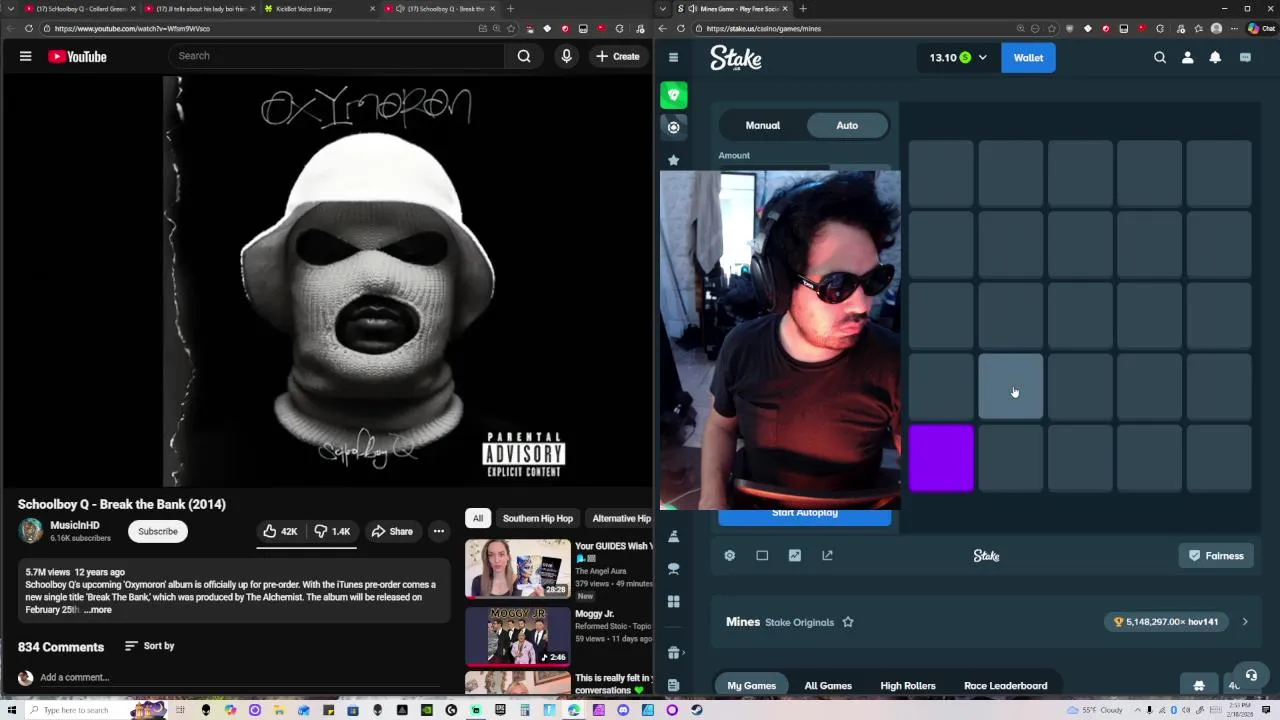This screenshot has height=720, width=1280.
Task: Open the YouTube hamburger guide menu
Action: tap(25, 56)
